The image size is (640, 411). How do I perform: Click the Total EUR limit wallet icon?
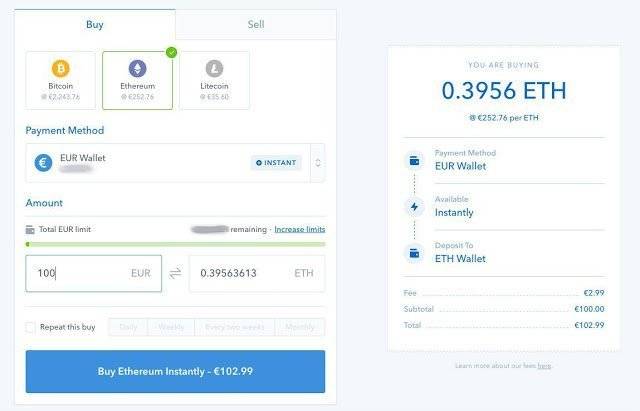point(30,229)
